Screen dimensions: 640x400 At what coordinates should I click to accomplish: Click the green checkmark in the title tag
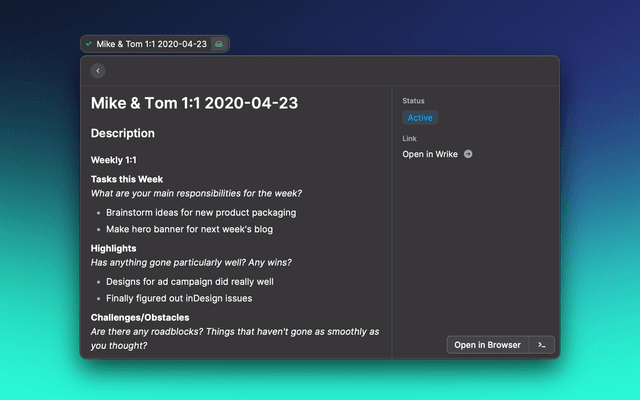point(90,44)
